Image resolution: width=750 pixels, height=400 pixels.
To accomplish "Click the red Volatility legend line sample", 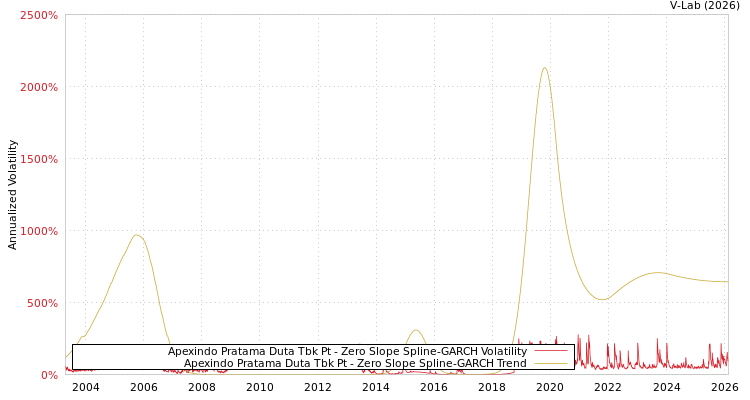I will pos(550,352).
